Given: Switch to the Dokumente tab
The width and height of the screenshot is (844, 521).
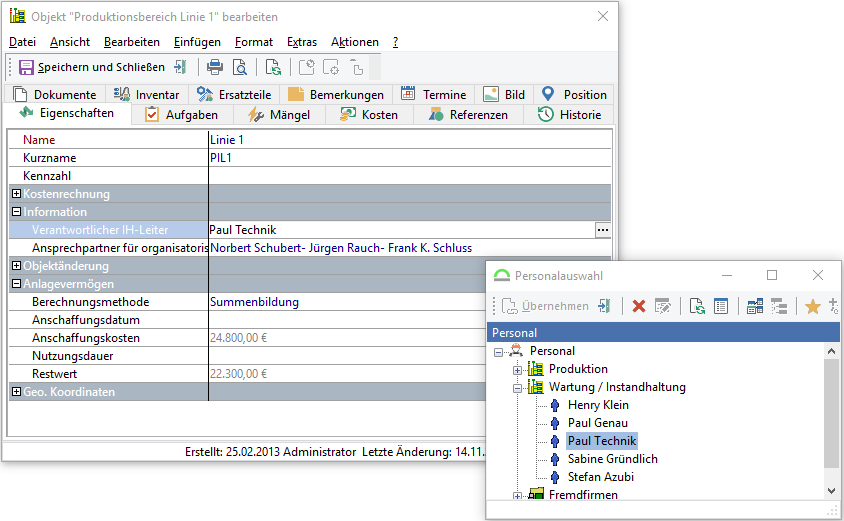Looking at the screenshot, I should point(55,94).
